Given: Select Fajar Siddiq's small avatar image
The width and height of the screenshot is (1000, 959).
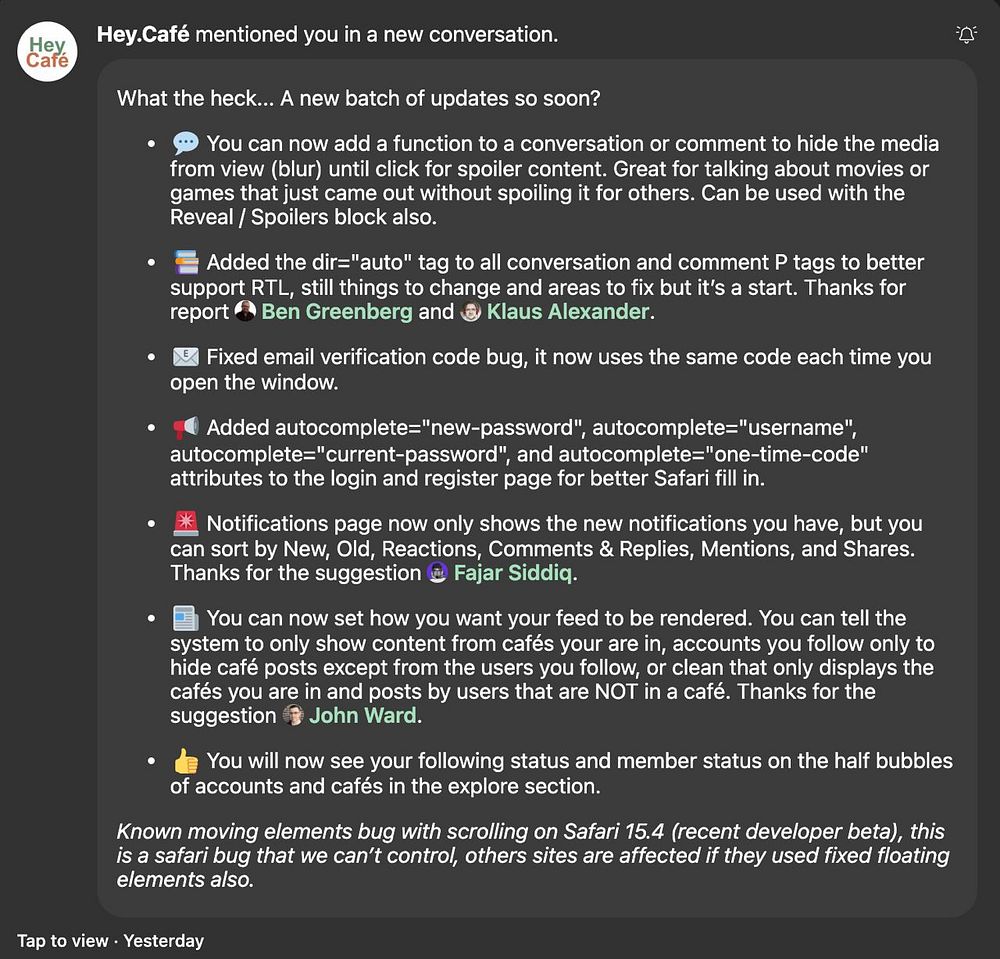Looking at the screenshot, I should [437, 573].
